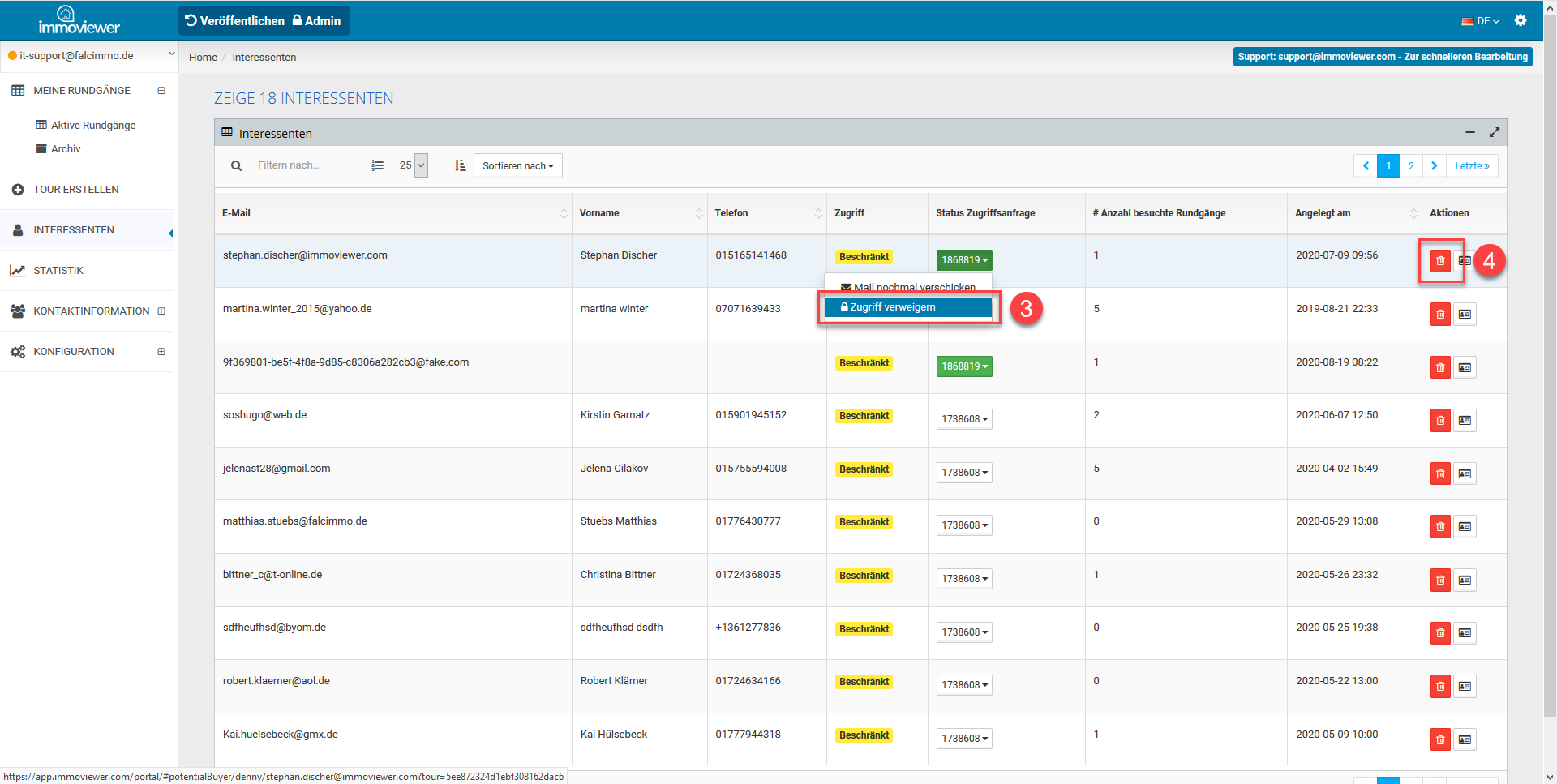Screen dimensions: 1557x784
Task: Select Zugriff verweigern from the dropdown menu
Action: (907, 307)
